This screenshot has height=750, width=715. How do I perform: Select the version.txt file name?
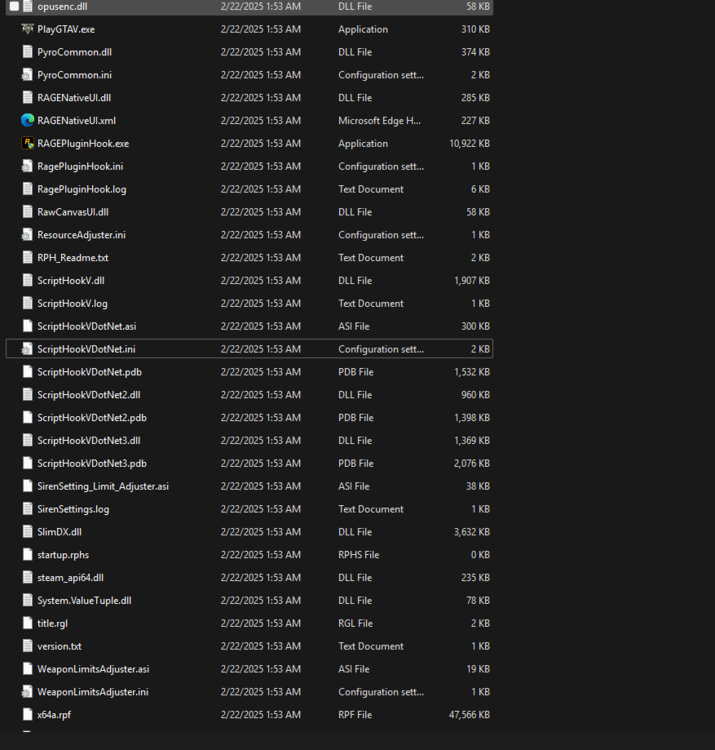(59, 646)
